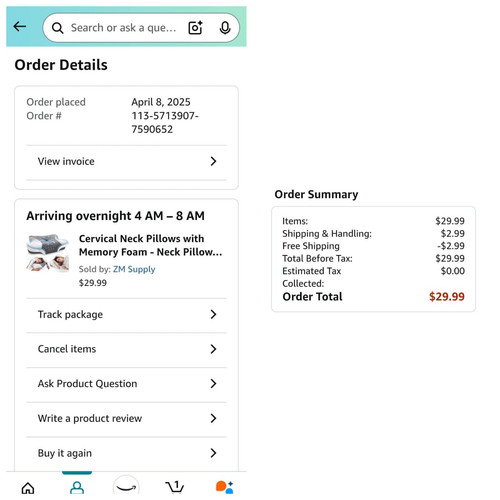Expand View invoice chevron
This screenshot has height=500, width=500.
213,161
